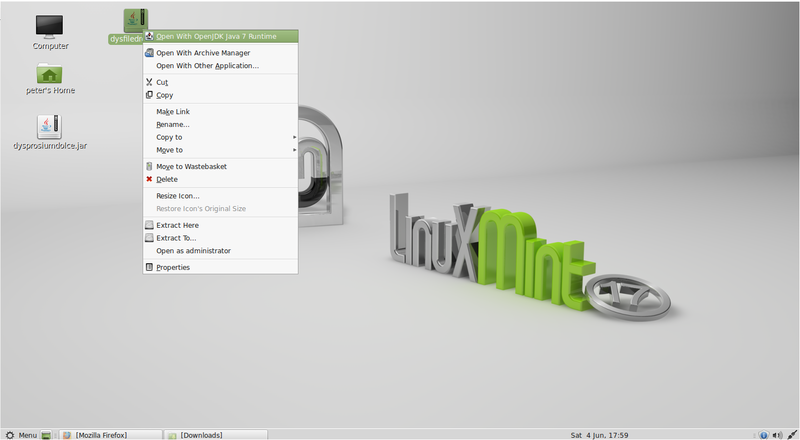Choose Resize Icon…

tap(220, 195)
